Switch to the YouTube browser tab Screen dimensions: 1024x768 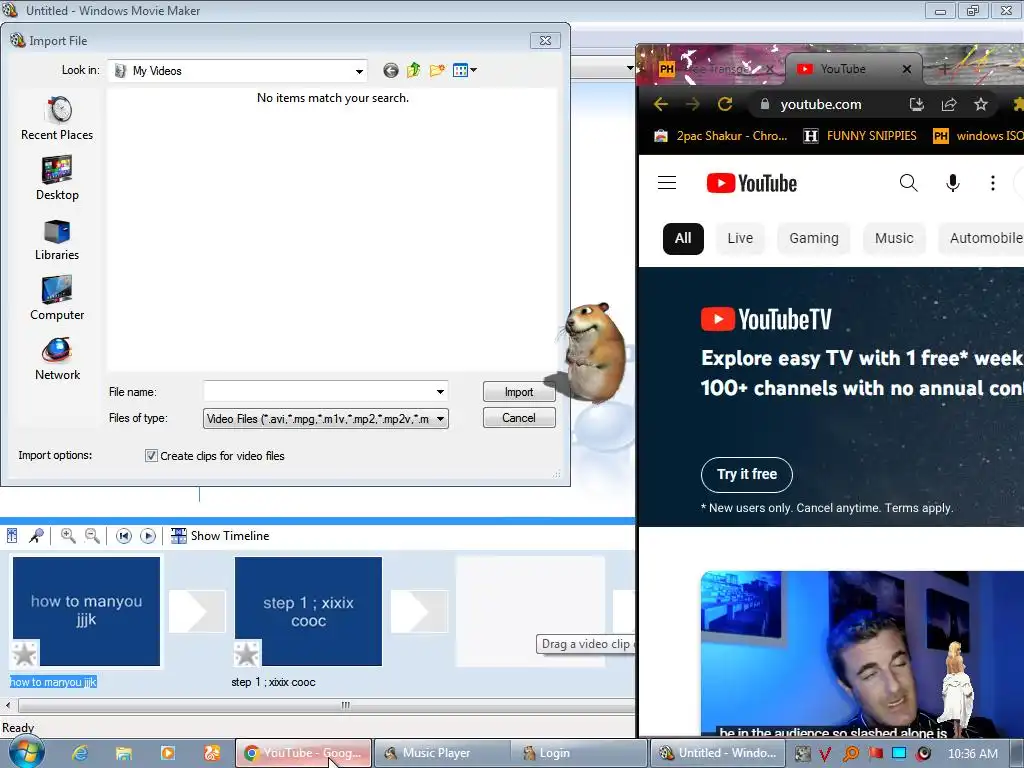point(843,69)
